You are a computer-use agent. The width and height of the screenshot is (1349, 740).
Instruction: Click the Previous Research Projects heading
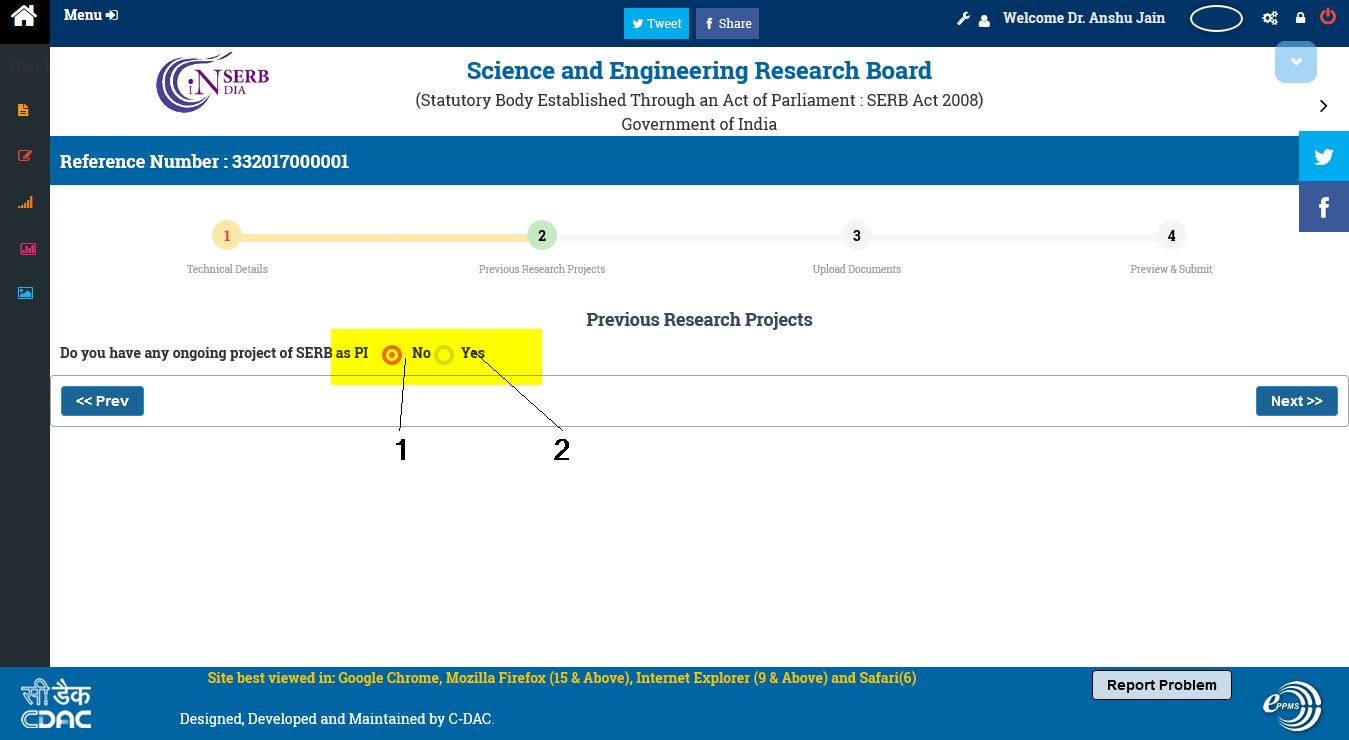[x=699, y=320]
